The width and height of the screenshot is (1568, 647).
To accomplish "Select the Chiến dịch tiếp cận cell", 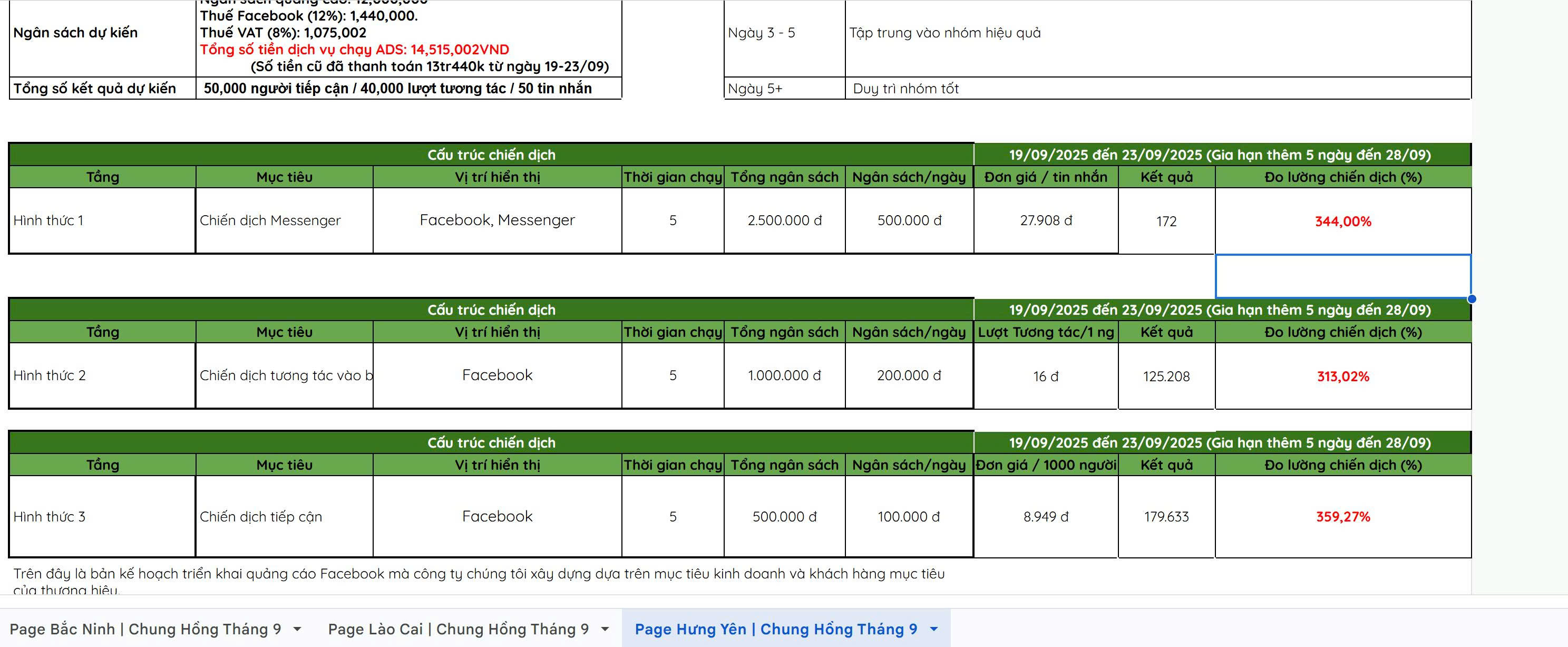I will (x=284, y=517).
